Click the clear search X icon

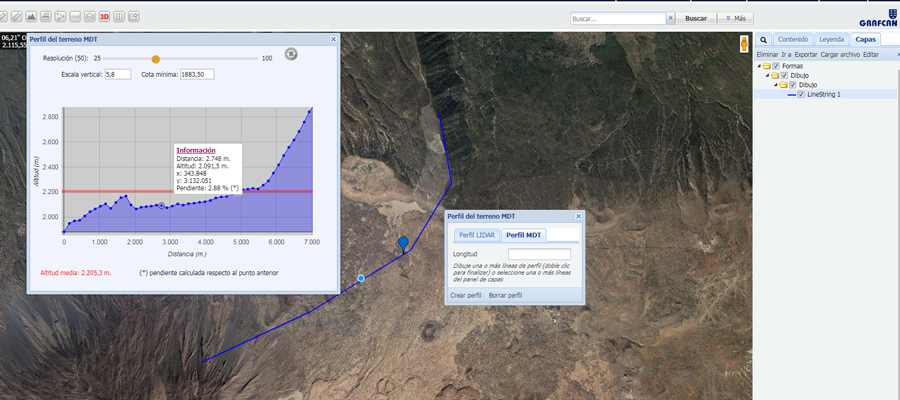tap(670, 18)
